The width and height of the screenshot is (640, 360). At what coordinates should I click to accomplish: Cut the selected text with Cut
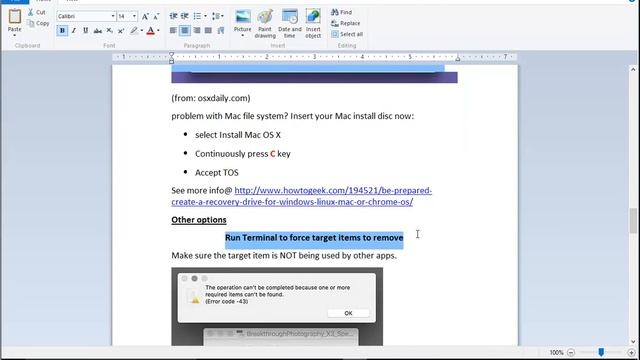pyautogui.click(x=37, y=12)
